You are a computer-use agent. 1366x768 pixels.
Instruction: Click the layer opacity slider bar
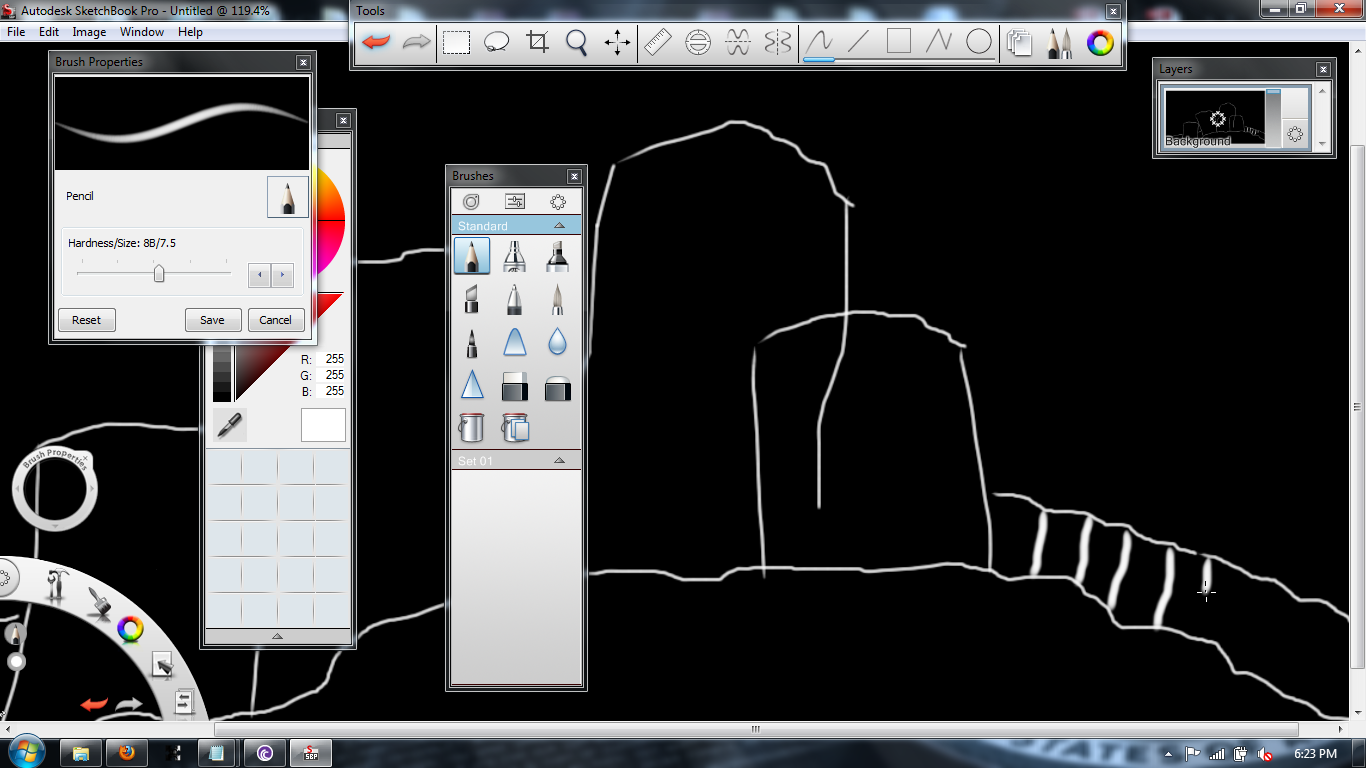(x=1273, y=119)
